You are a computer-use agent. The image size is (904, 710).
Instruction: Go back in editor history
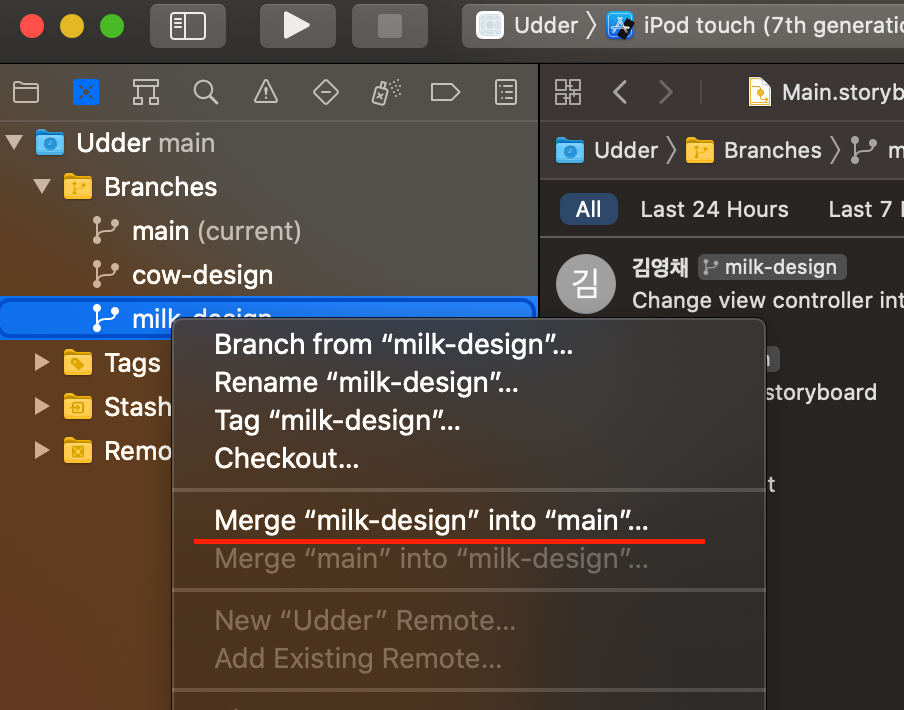620,92
